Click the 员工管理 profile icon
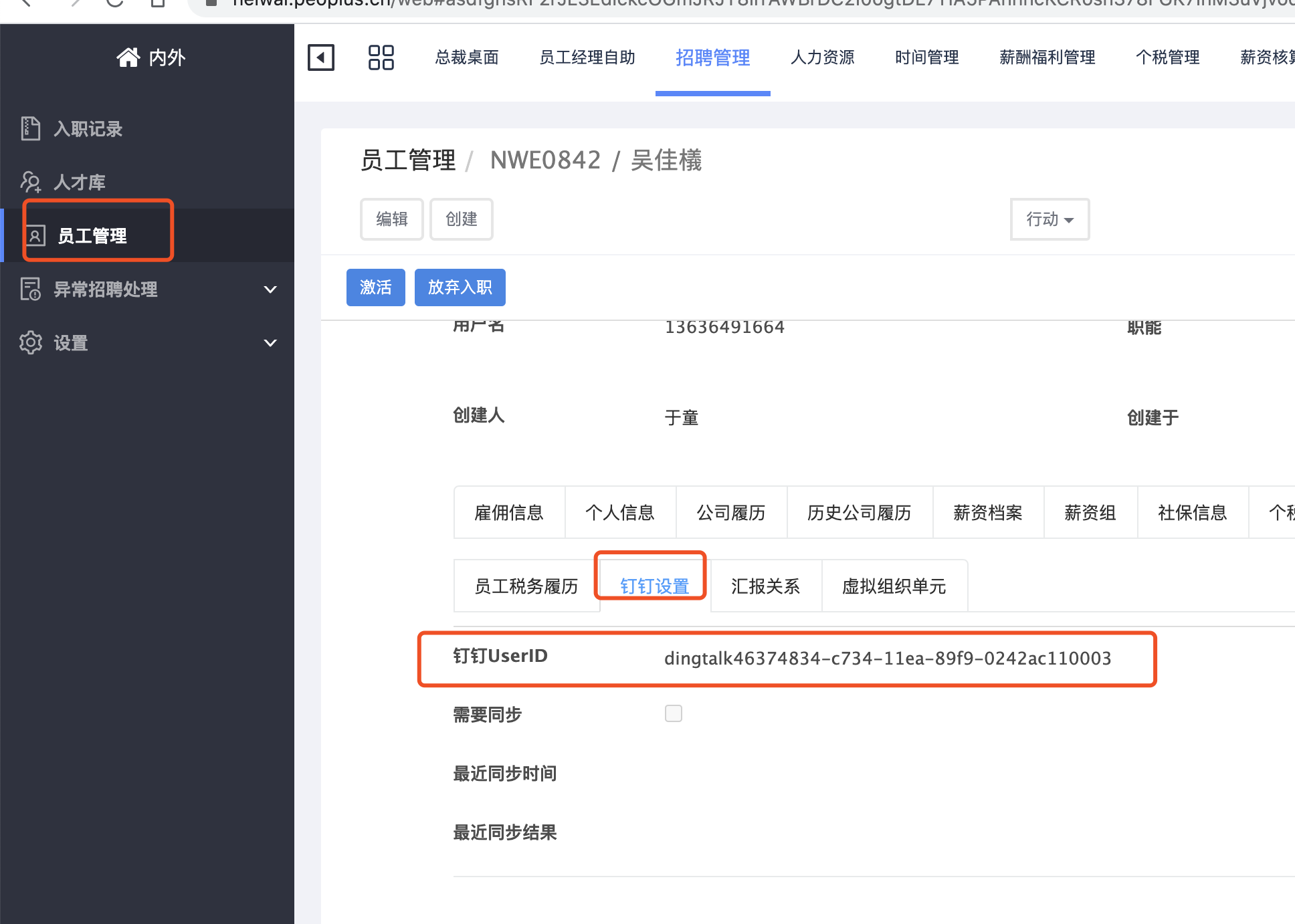Image resolution: width=1295 pixels, height=924 pixels. [35, 235]
